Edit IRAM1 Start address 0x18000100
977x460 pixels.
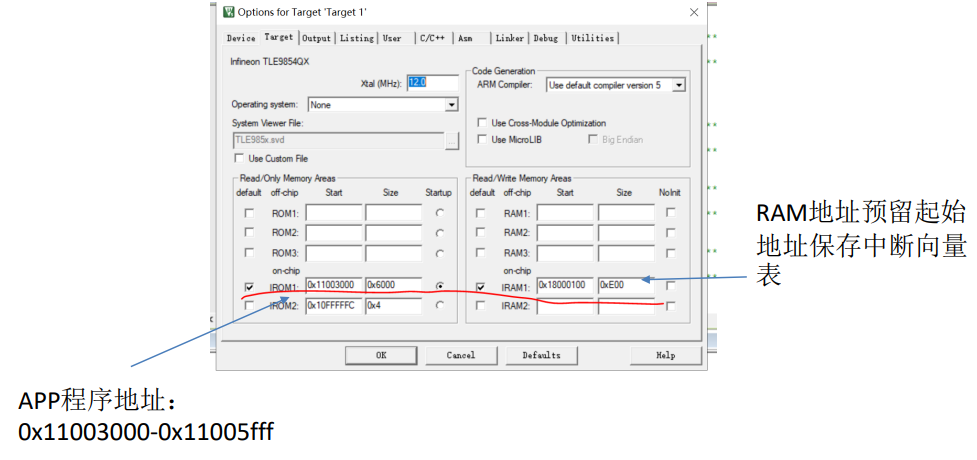(x=565, y=285)
